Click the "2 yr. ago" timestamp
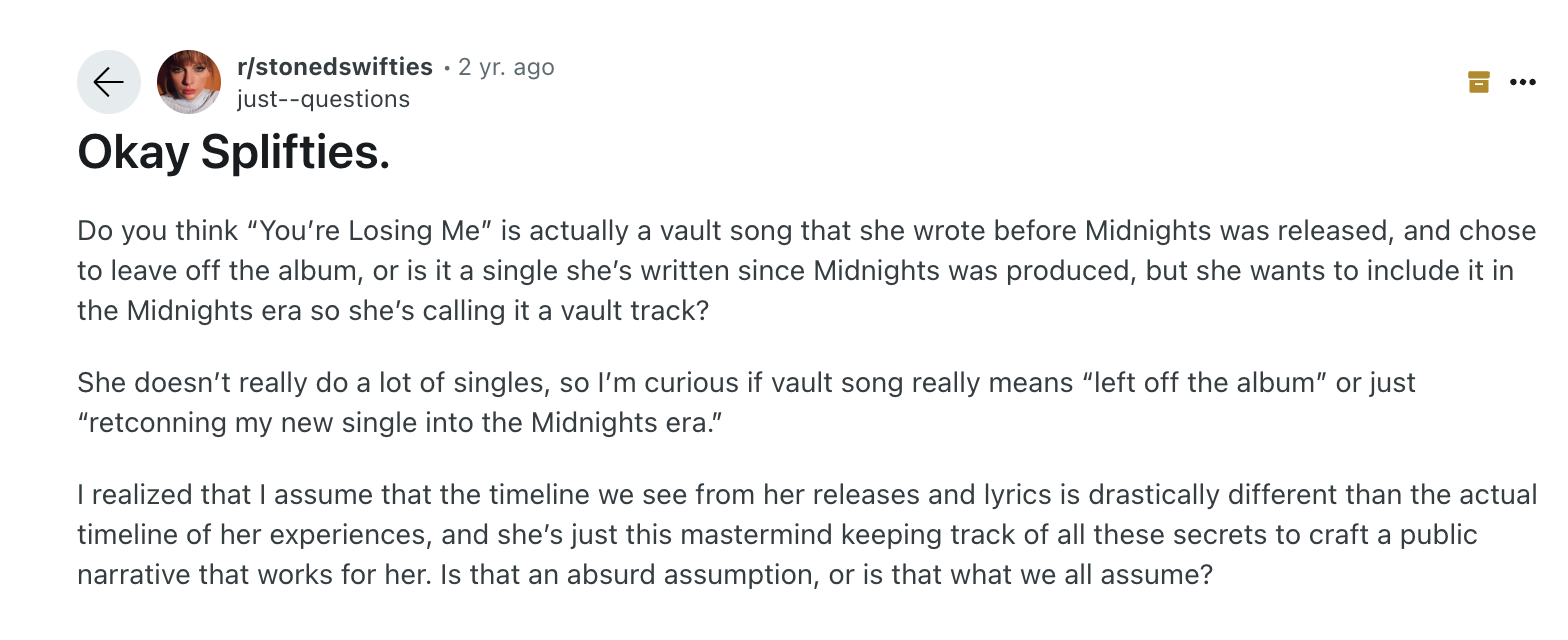The height and width of the screenshot is (640, 1568). pyautogui.click(x=505, y=67)
